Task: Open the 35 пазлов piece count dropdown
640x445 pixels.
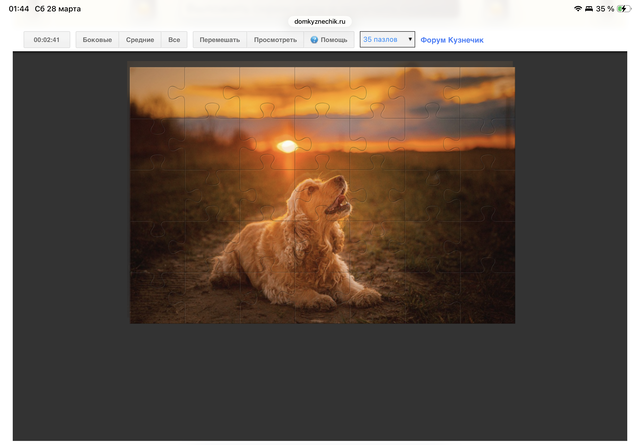Action: (386, 40)
